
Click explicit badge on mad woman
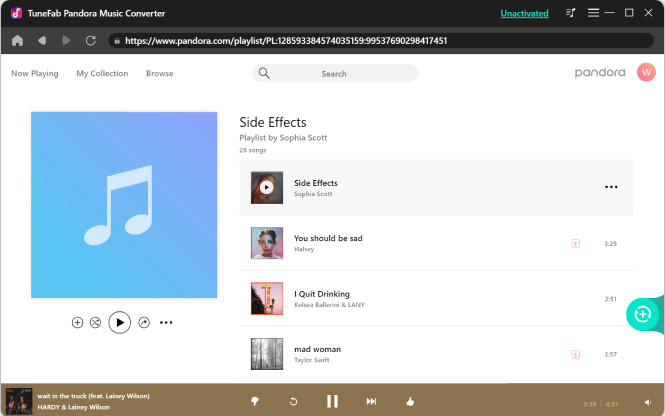(x=576, y=355)
